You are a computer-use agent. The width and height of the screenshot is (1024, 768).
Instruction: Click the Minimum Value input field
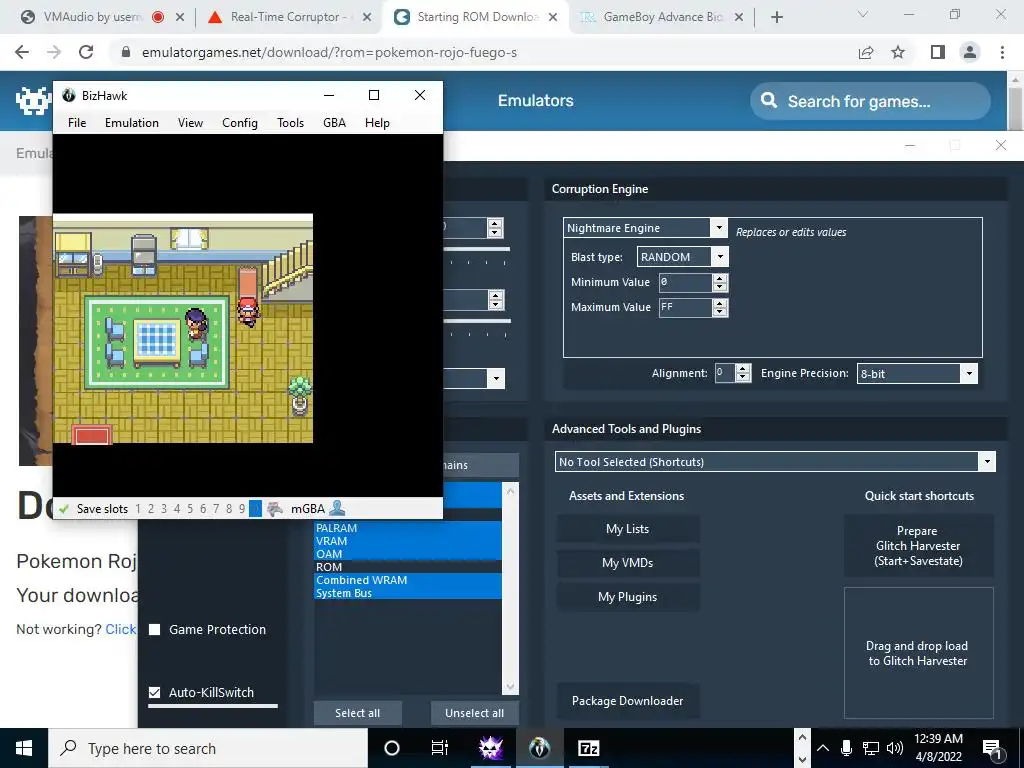pyautogui.click(x=684, y=282)
